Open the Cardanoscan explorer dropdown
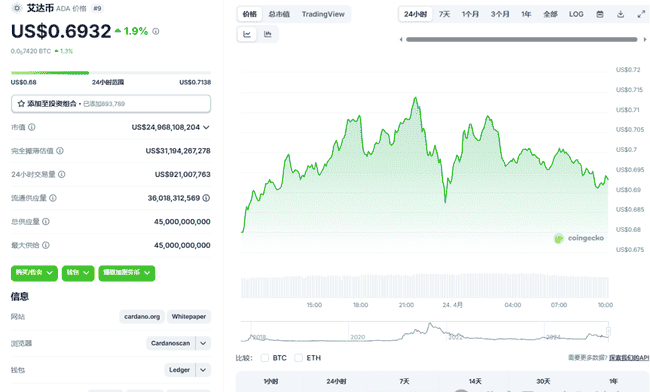Viewport: 650px width, 392px height. tap(203, 343)
